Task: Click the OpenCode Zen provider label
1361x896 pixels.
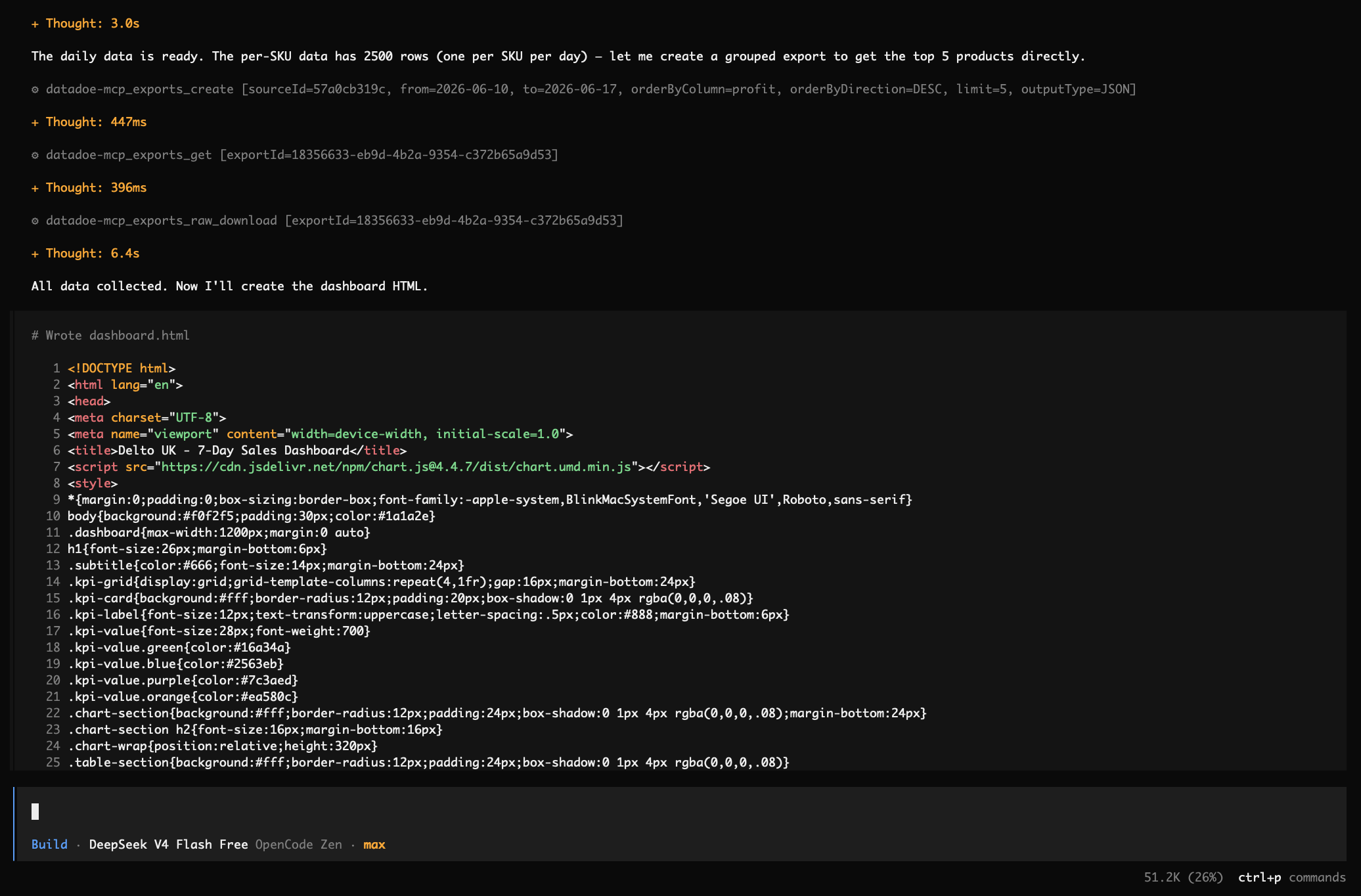Action: 298,845
